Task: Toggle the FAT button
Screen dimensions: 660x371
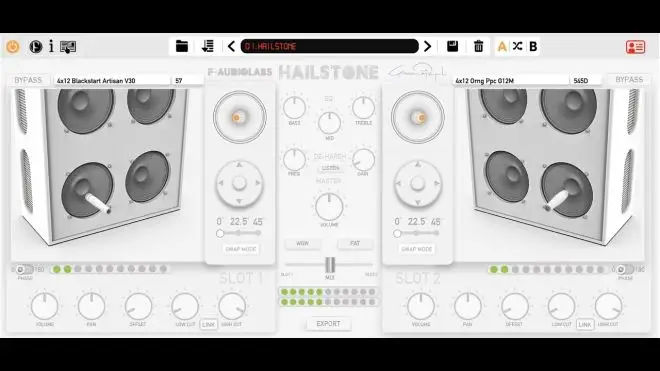Action: click(355, 243)
